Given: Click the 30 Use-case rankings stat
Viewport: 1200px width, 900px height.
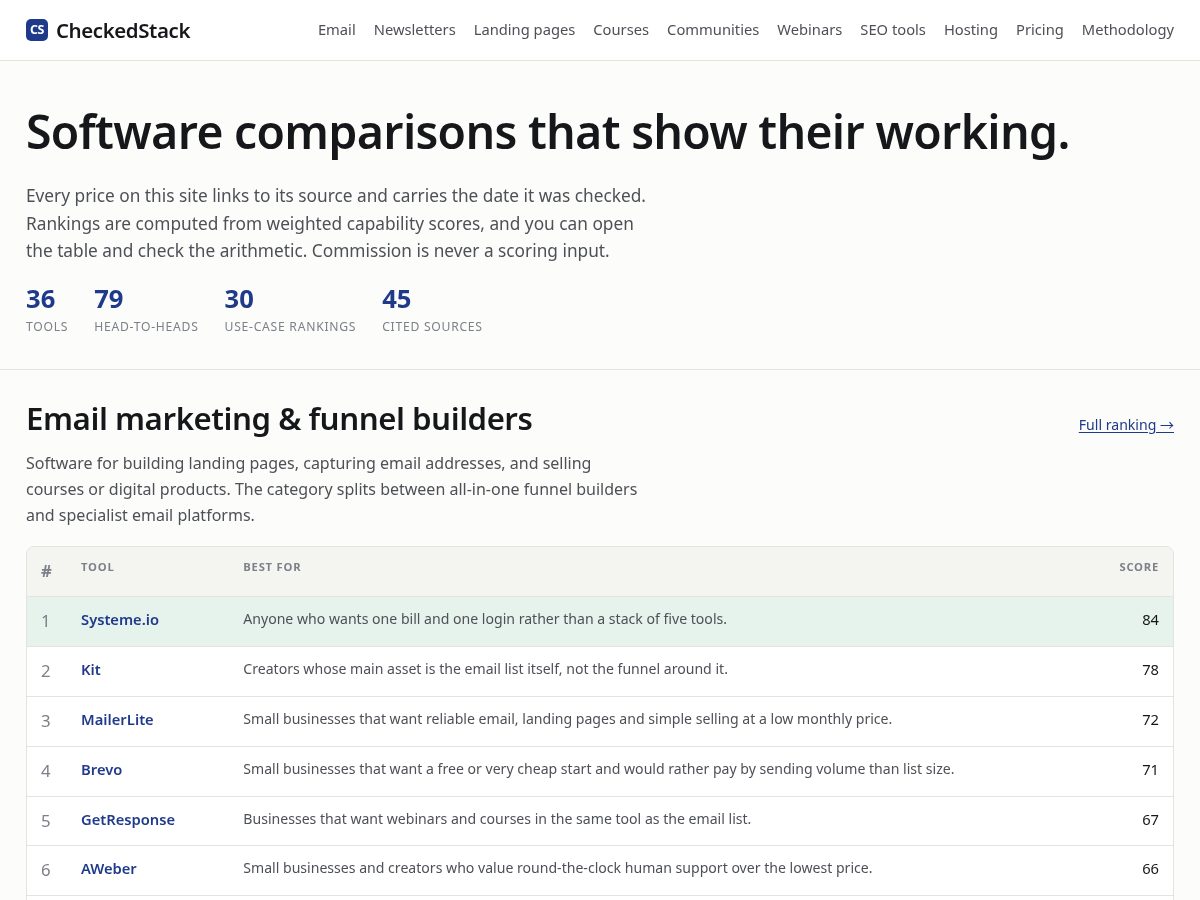Looking at the screenshot, I should tap(290, 310).
